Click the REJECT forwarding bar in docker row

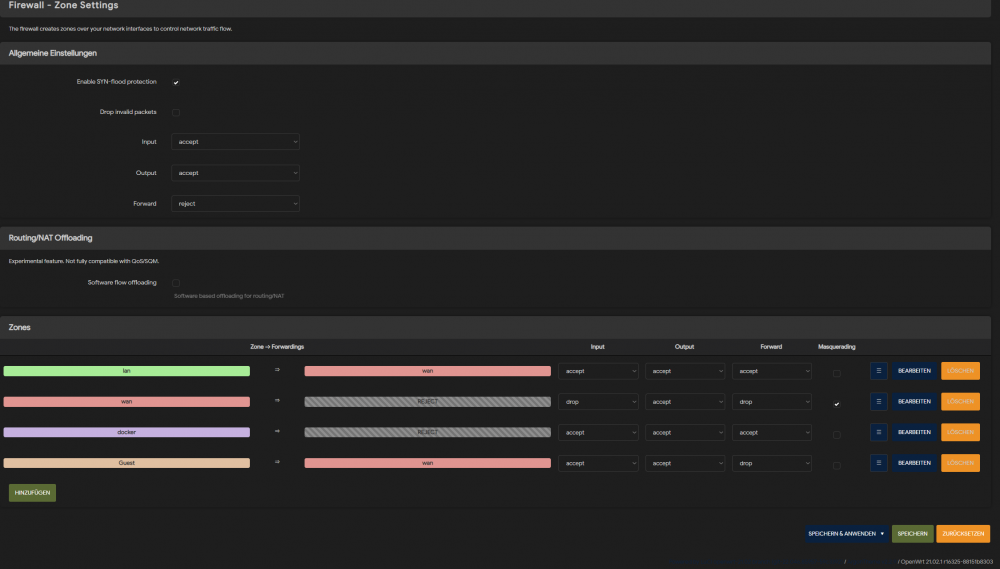click(427, 432)
